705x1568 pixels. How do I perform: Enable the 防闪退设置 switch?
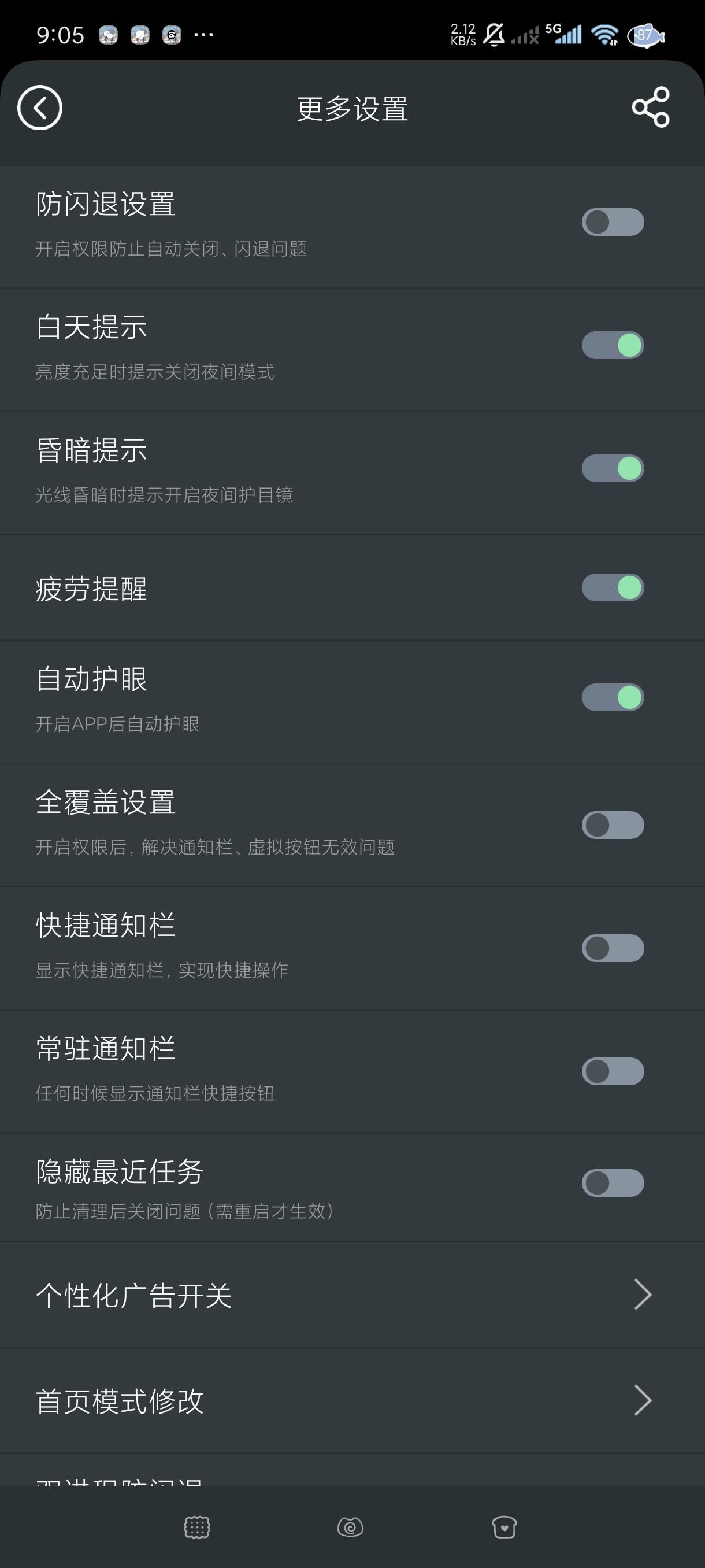pos(613,222)
